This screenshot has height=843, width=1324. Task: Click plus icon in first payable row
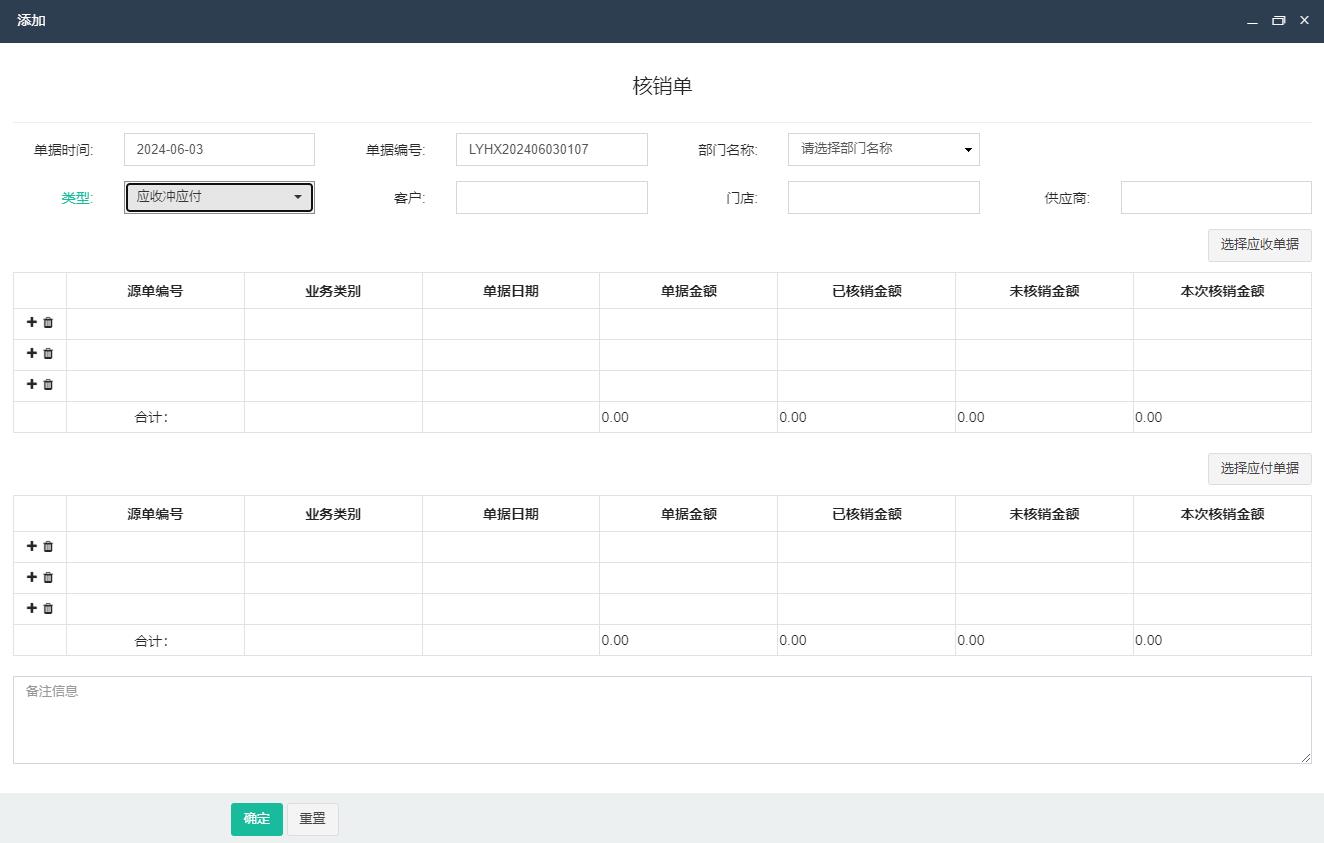[31, 546]
